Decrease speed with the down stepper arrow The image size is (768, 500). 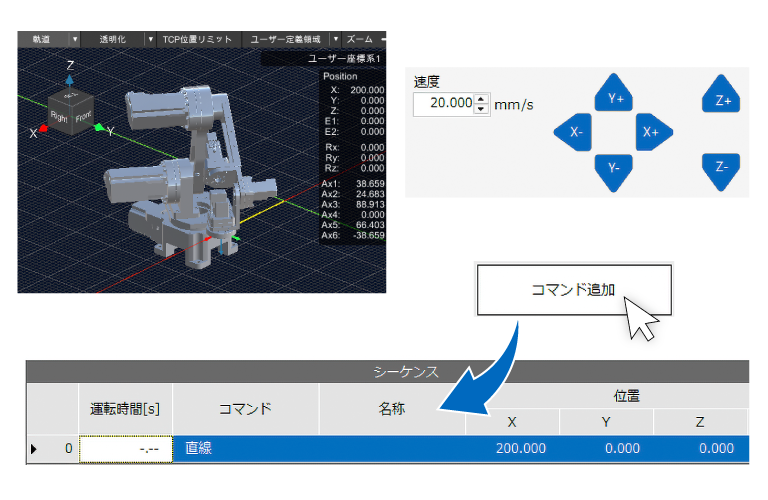coord(481,109)
